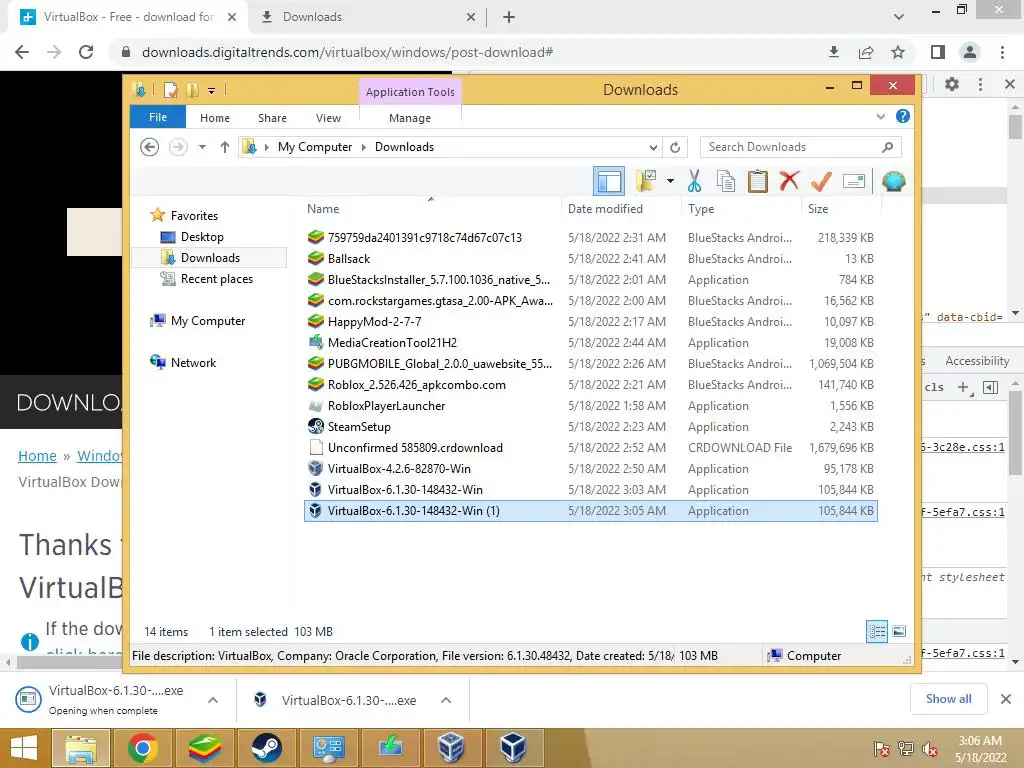Toggle the navigation pane layout button
The width and height of the screenshot is (1024, 768).
[x=609, y=181]
